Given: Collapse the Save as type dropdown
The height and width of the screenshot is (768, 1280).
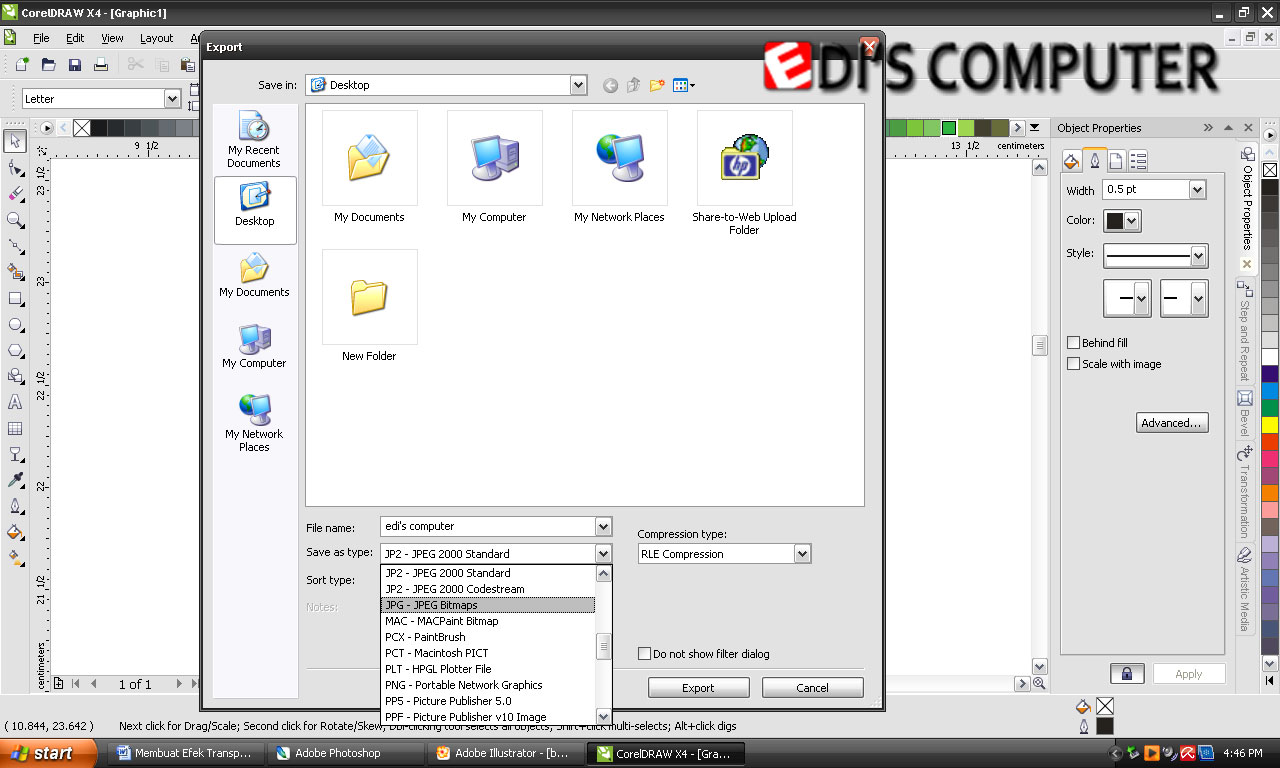Looking at the screenshot, I should [603, 554].
